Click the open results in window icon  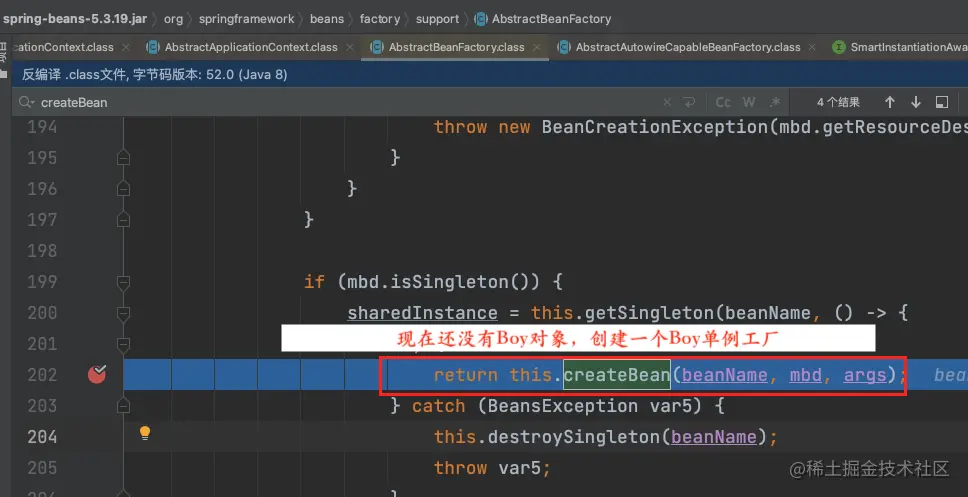941,102
